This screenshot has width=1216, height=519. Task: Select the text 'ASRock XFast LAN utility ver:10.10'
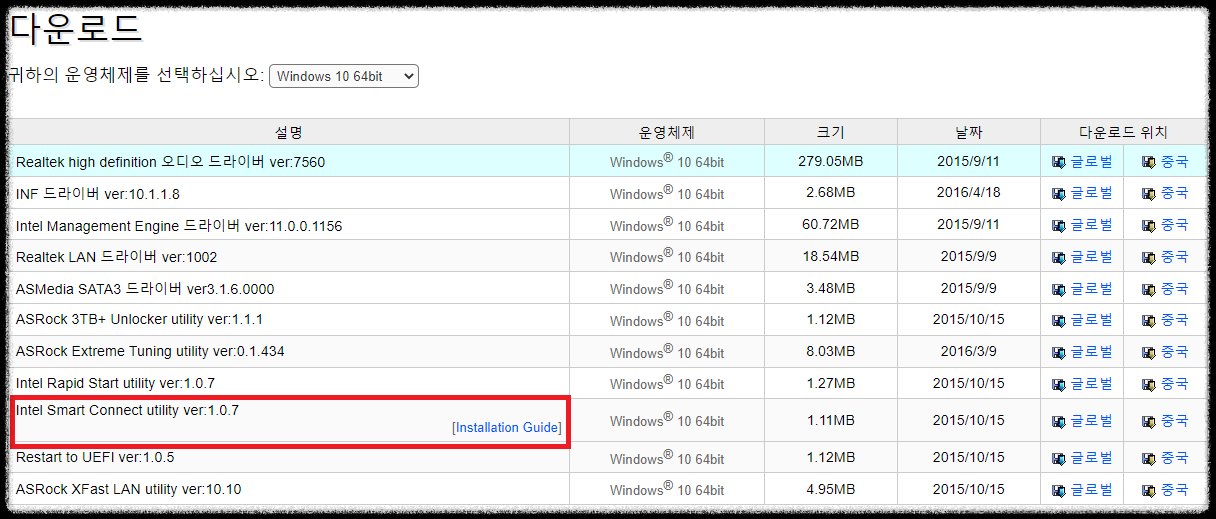129,489
